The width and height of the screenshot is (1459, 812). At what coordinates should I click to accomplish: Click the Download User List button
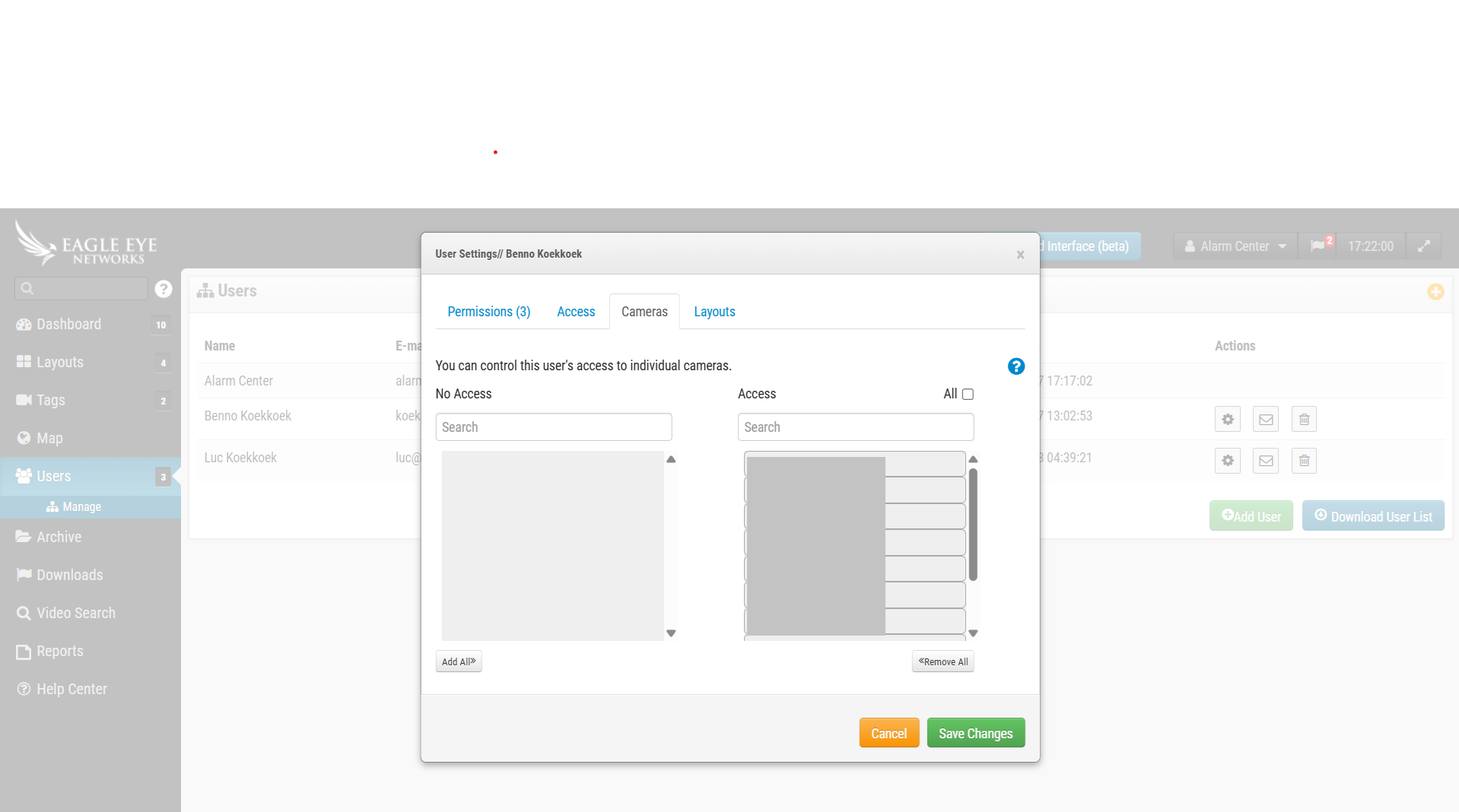(x=1372, y=515)
